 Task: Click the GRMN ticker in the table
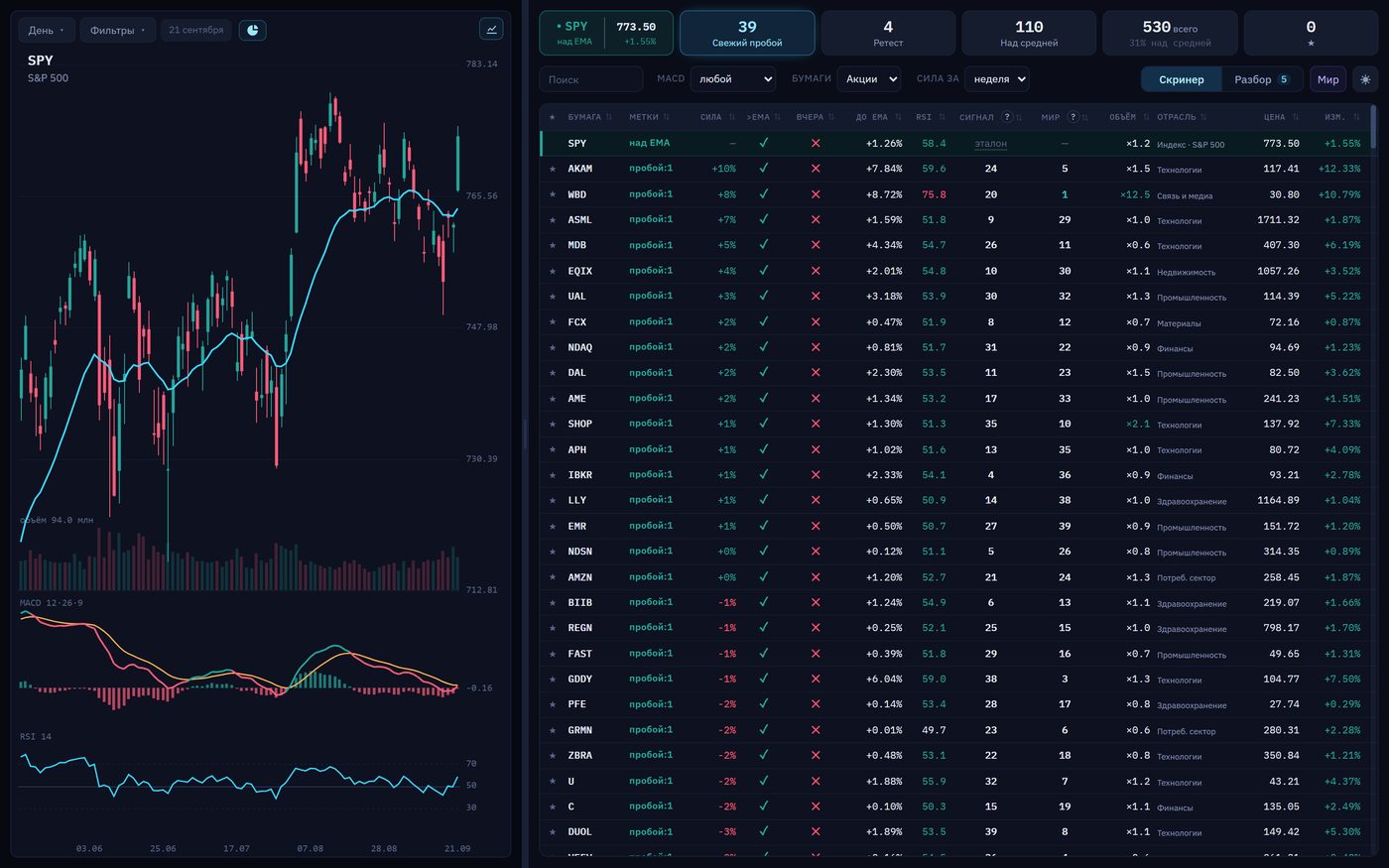[579, 730]
